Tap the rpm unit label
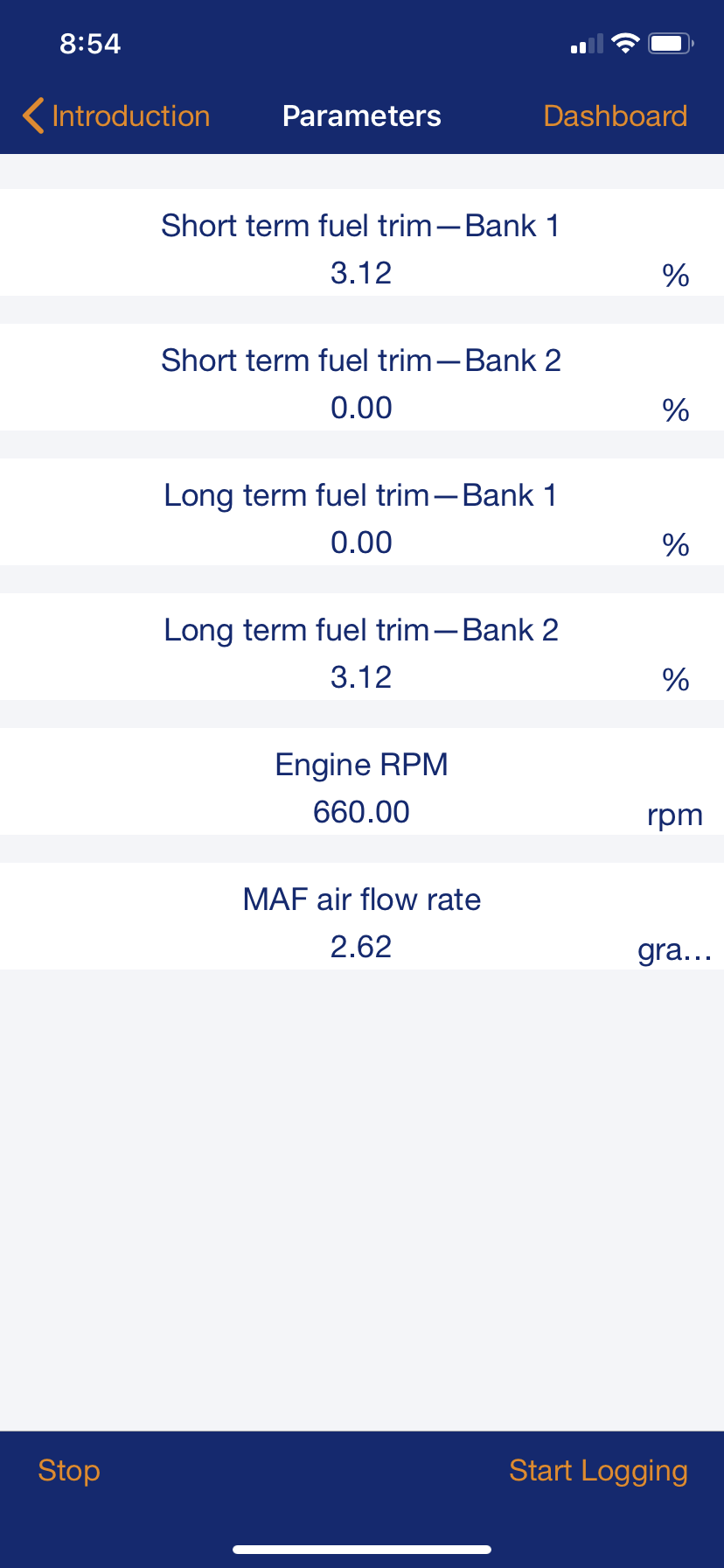724x1568 pixels. pyautogui.click(x=674, y=815)
